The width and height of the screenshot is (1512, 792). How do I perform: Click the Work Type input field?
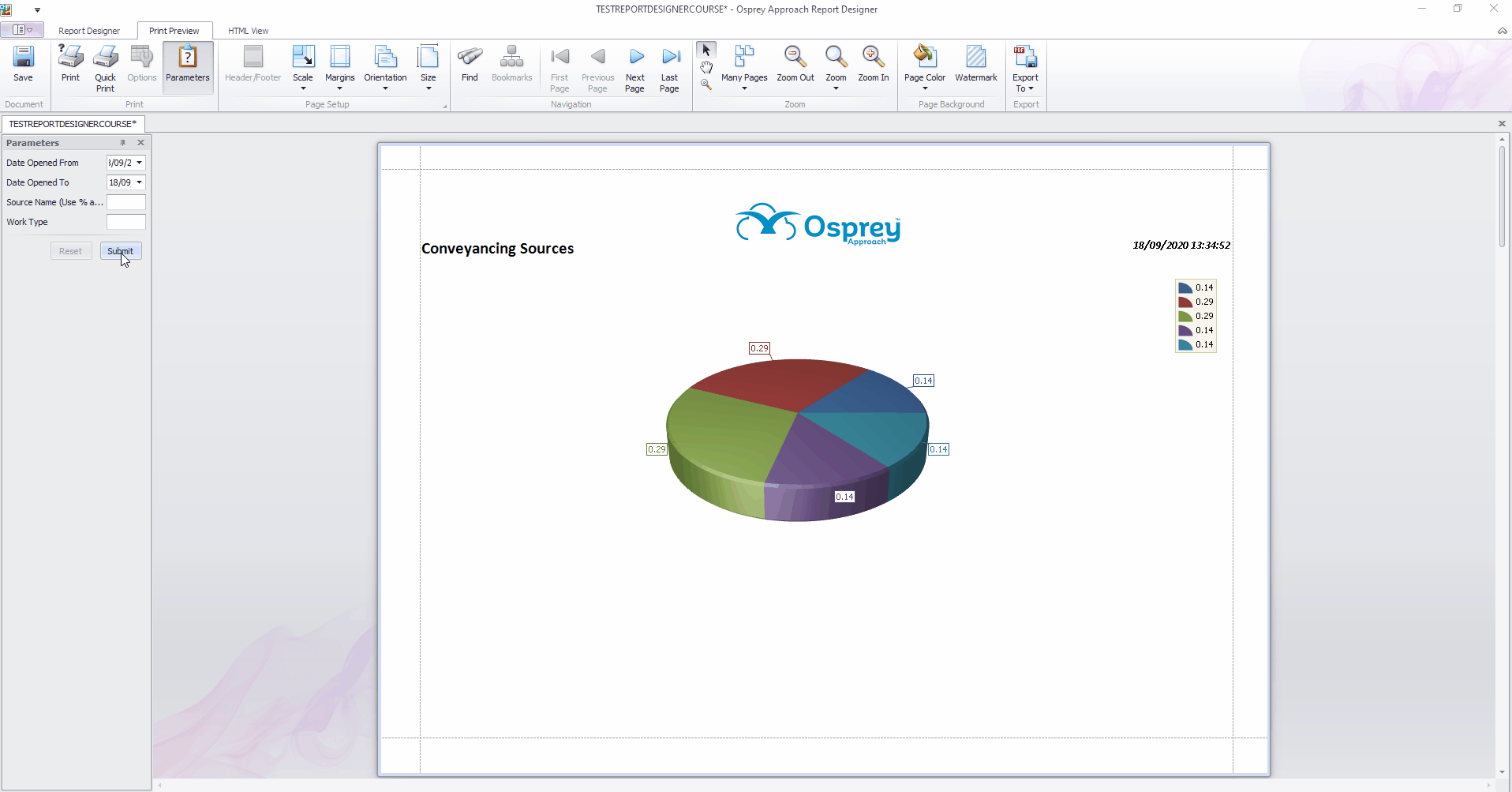click(x=126, y=222)
